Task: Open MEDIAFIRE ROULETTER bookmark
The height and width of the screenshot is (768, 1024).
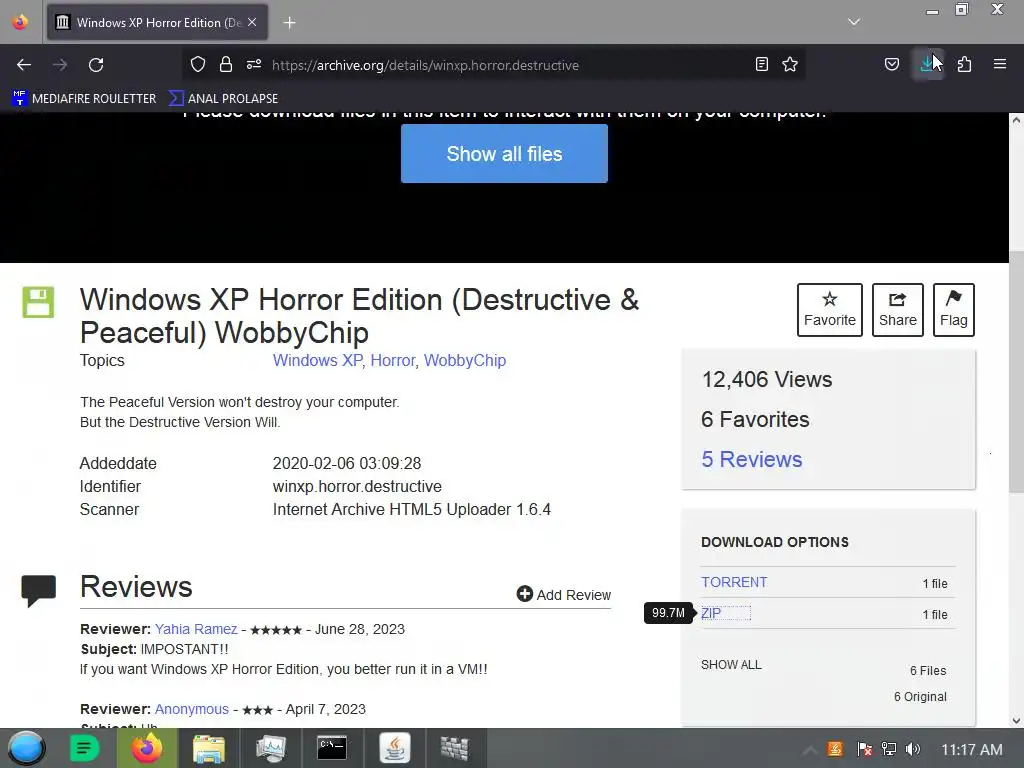Action: pyautogui.click(x=84, y=99)
